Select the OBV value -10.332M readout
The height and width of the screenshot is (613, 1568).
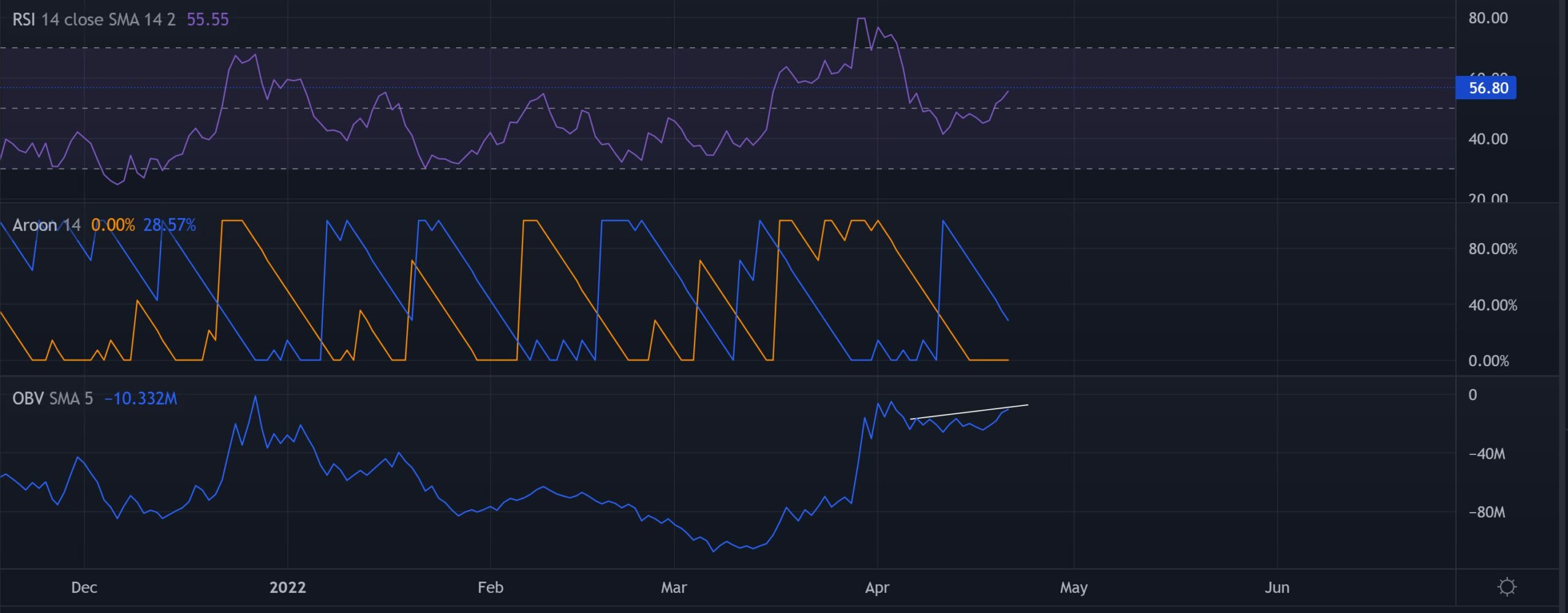point(141,399)
